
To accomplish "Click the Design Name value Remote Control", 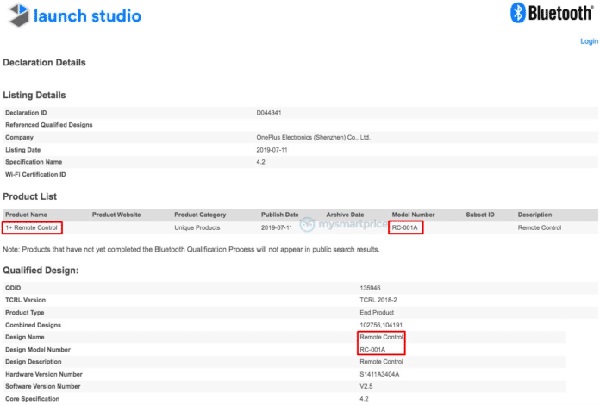I will [x=381, y=337].
